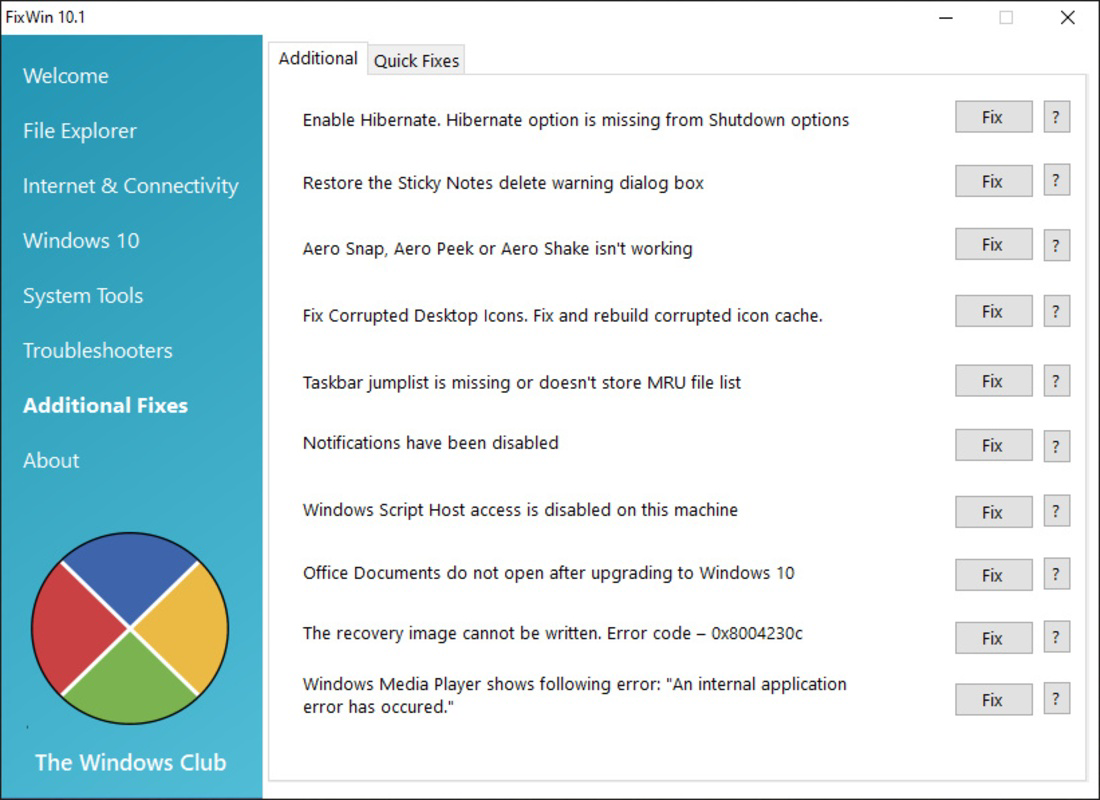Show help for Windows Media Player
1100x800 pixels.
[x=1057, y=698]
